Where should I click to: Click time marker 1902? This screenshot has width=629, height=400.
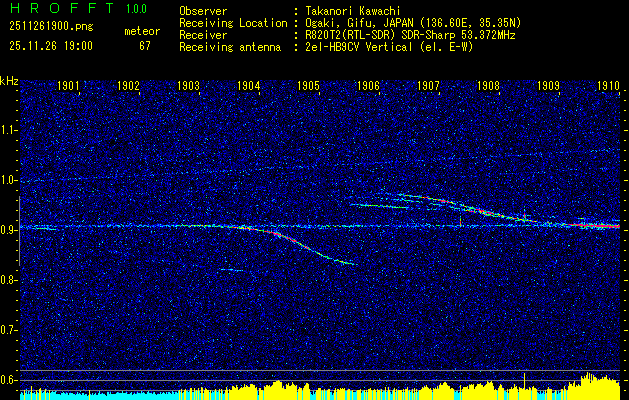[128, 85]
